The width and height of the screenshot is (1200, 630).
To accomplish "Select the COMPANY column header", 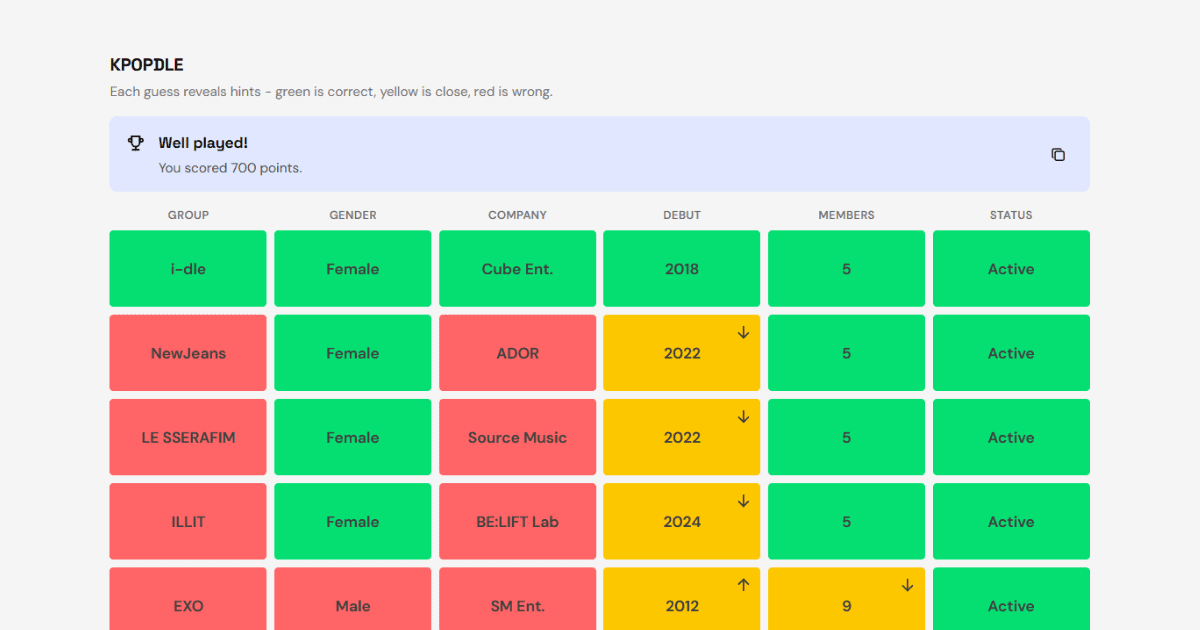I will click(x=517, y=215).
